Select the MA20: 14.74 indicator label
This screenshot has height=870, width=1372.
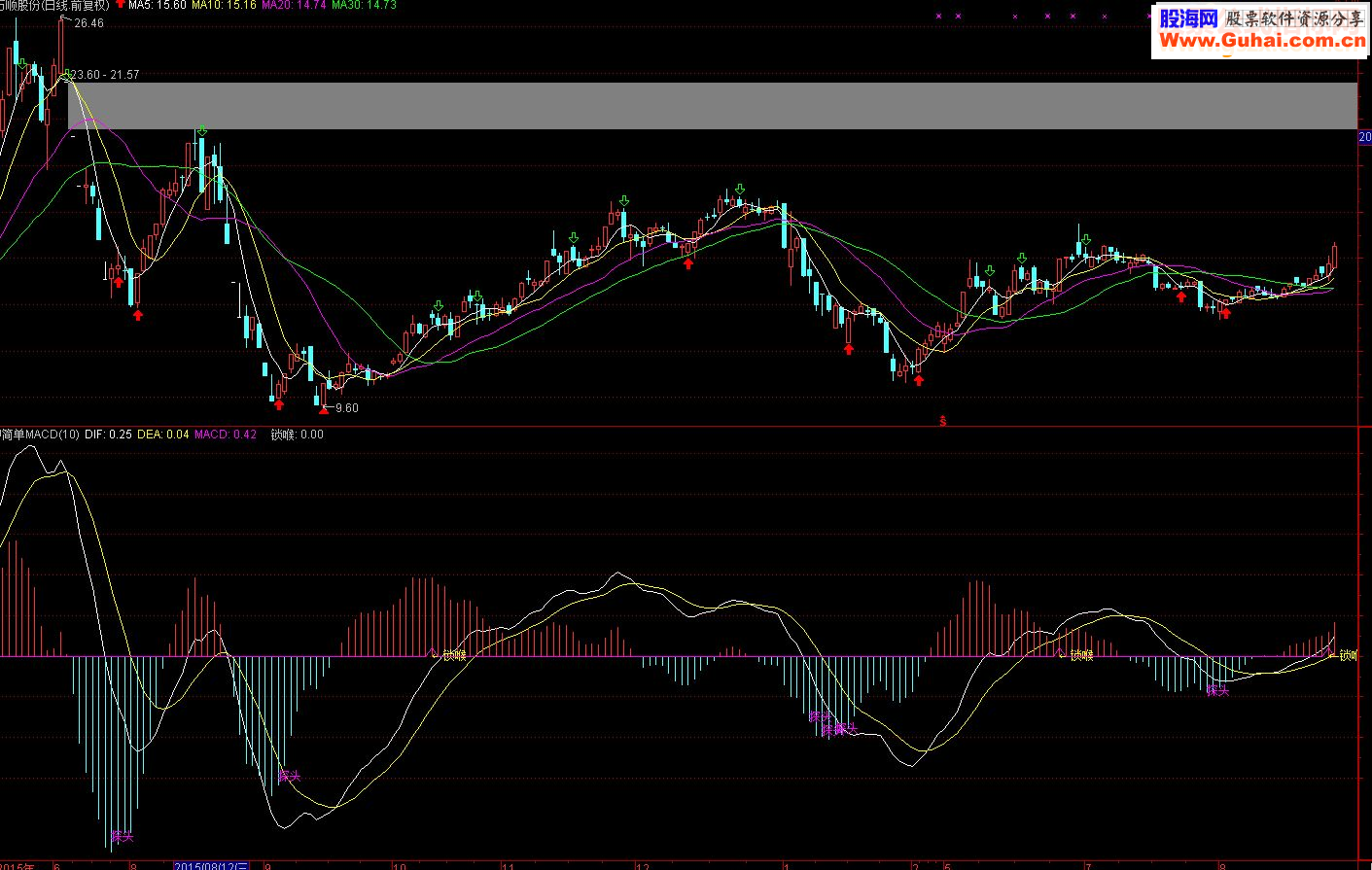click(294, 5)
